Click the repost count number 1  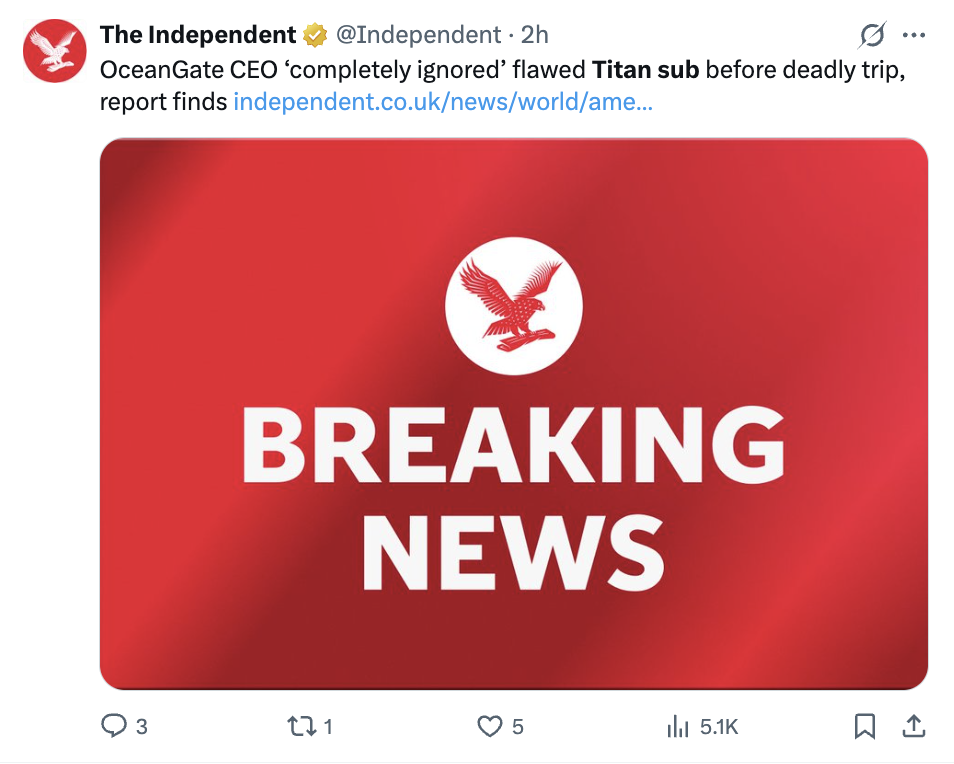tap(328, 727)
